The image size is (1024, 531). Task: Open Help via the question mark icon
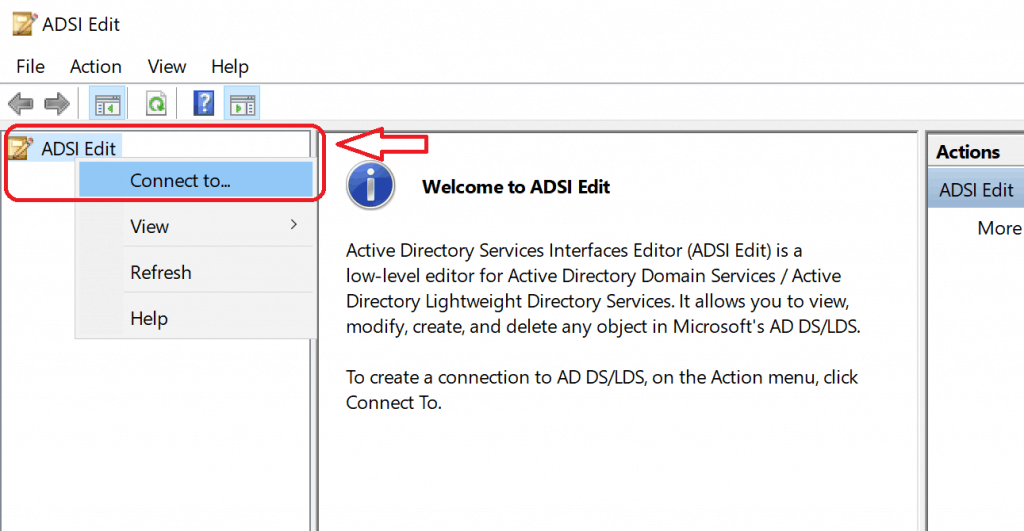(204, 103)
